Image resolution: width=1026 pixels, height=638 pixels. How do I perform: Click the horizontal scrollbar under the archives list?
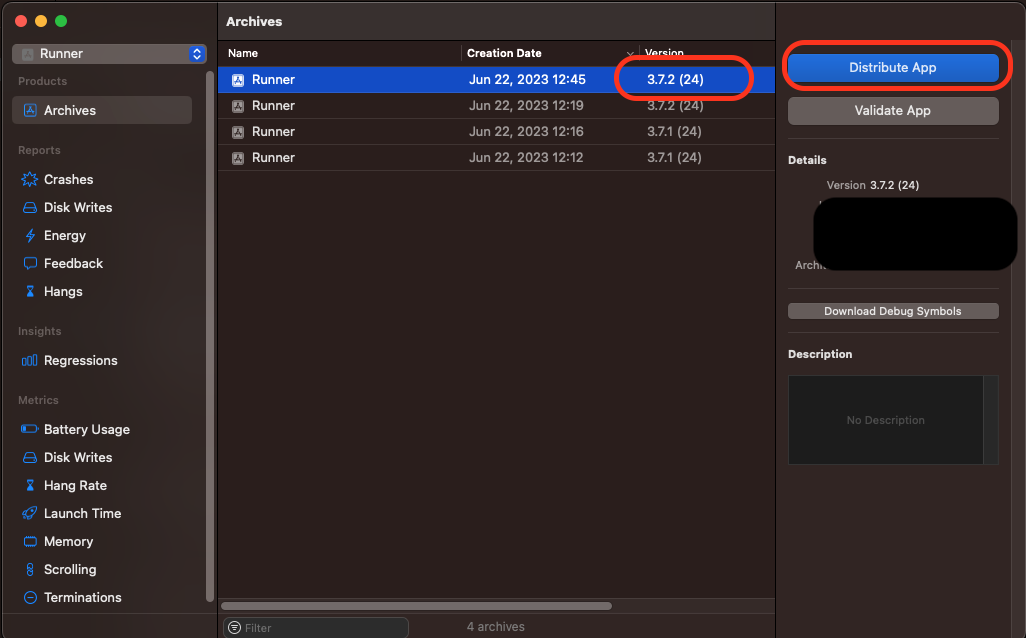pyautogui.click(x=416, y=606)
